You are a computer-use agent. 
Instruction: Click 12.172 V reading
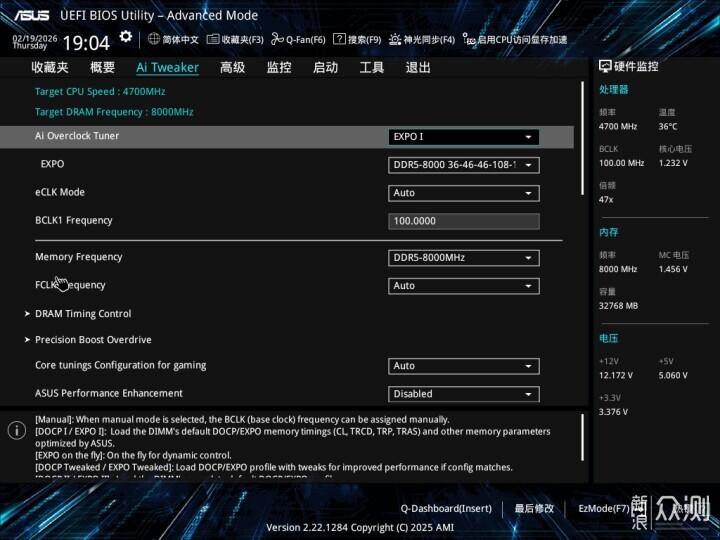pos(615,375)
